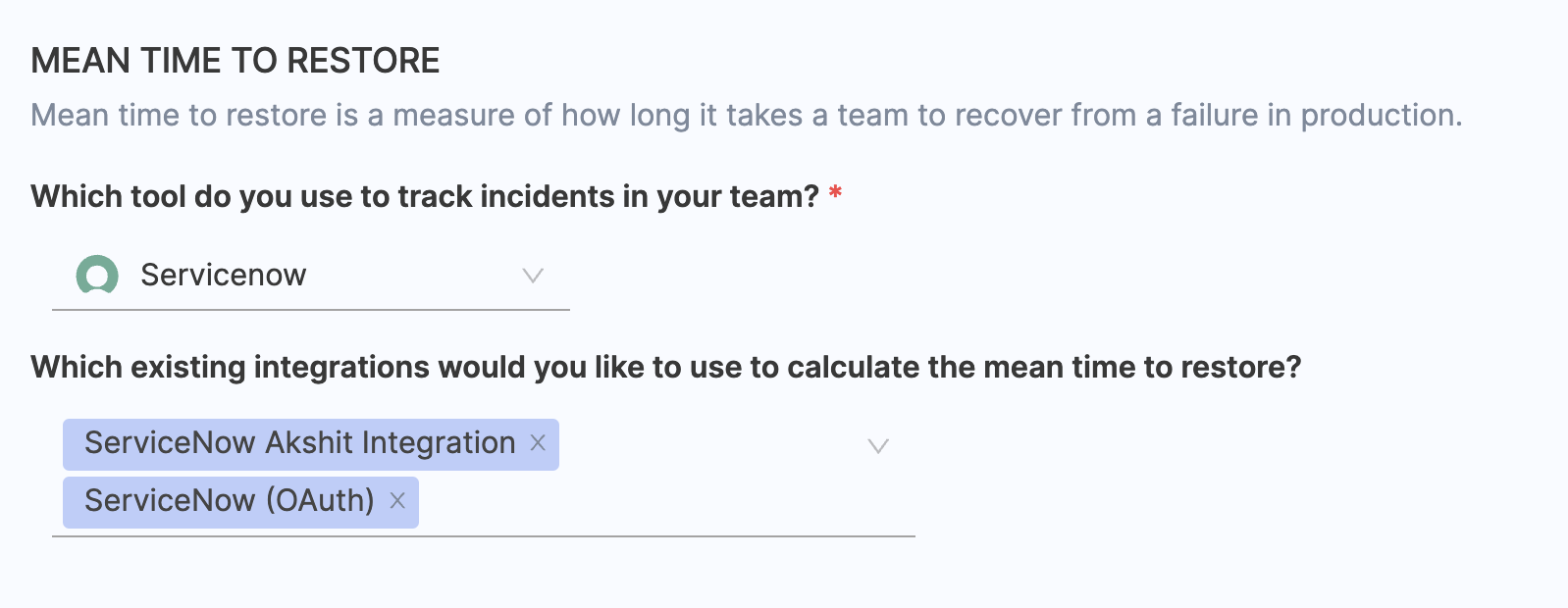Viewport: 1568px width, 608px height.
Task: Select the ServiceNow Akshit Integration chip label
Action: [x=299, y=443]
